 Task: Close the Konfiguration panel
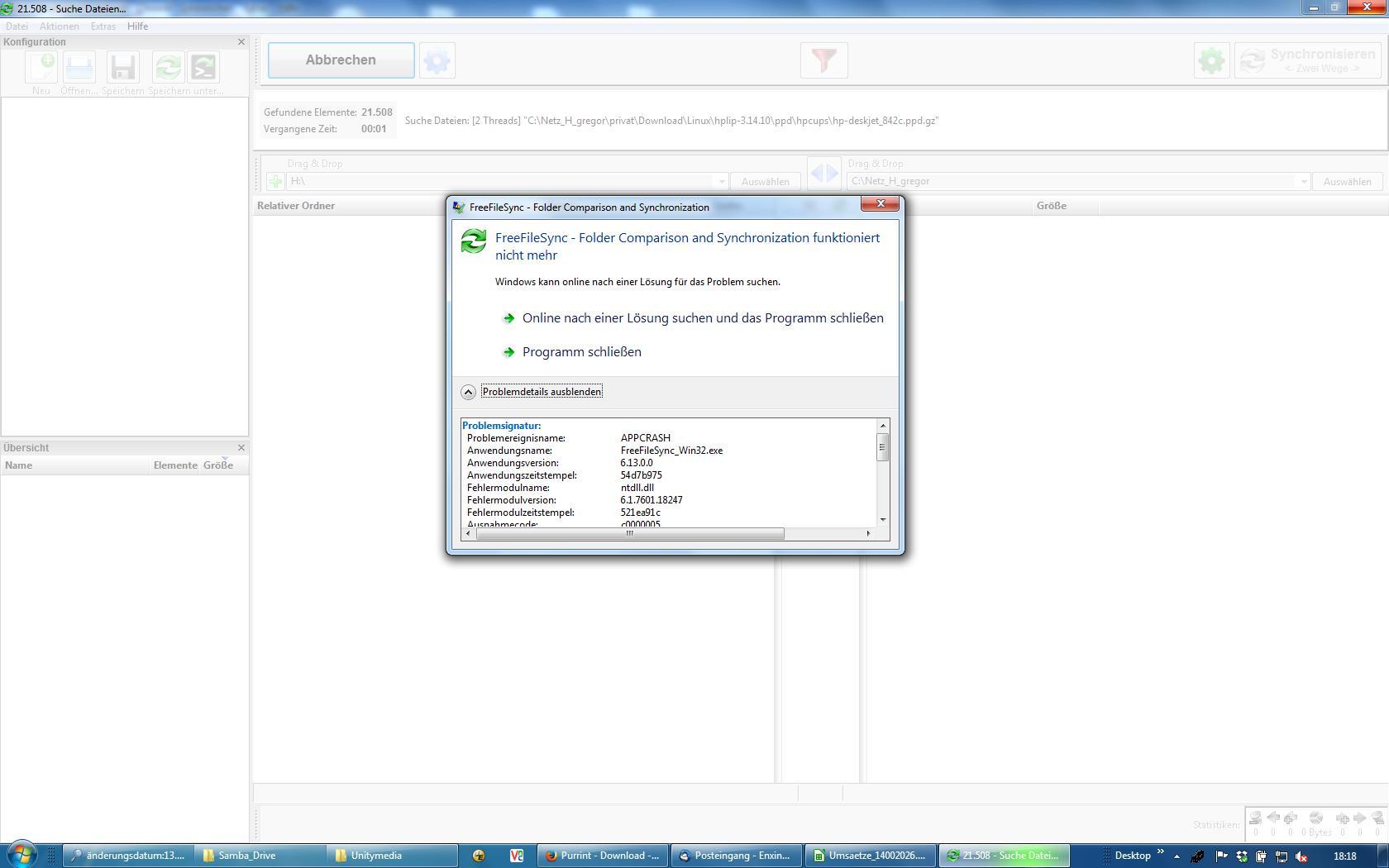tap(241, 41)
